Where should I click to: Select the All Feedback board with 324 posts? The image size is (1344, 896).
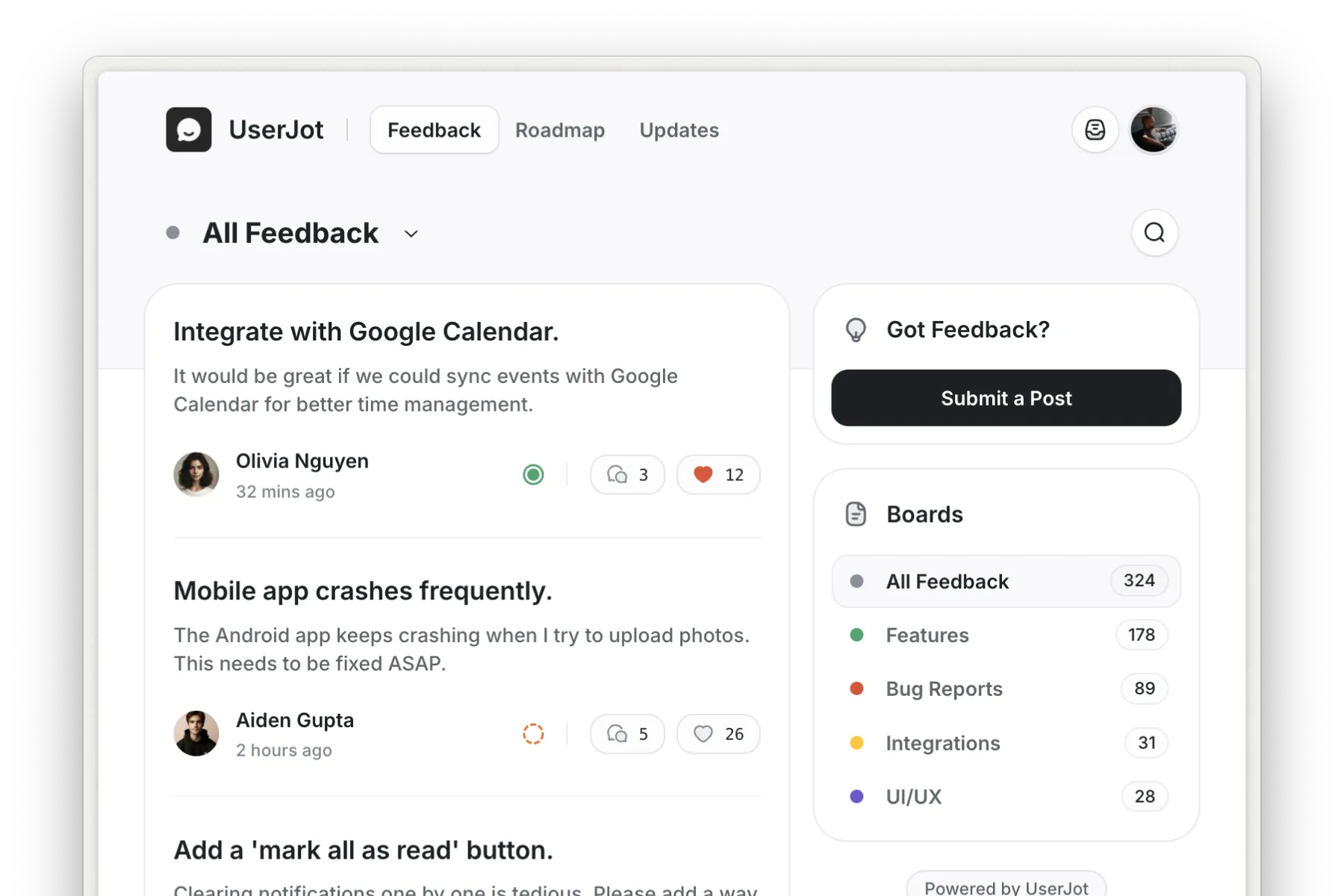pos(1006,581)
